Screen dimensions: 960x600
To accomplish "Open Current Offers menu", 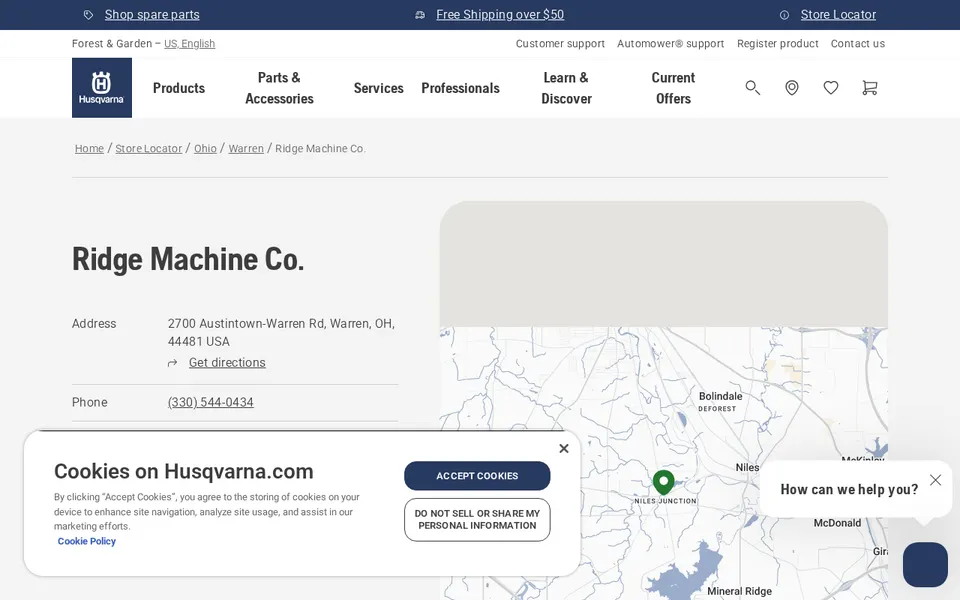I will click(673, 88).
